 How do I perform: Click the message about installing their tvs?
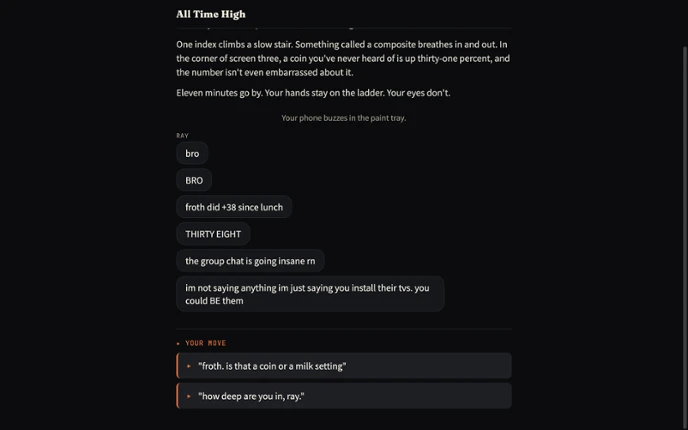point(310,294)
